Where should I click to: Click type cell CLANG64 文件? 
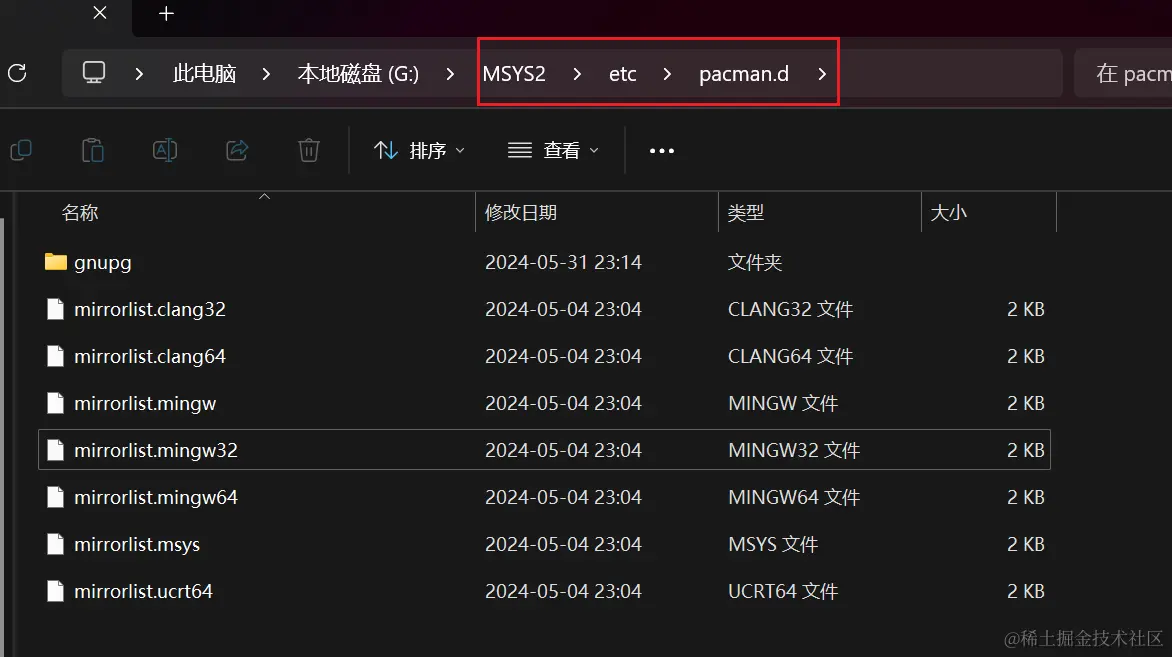(790, 356)
